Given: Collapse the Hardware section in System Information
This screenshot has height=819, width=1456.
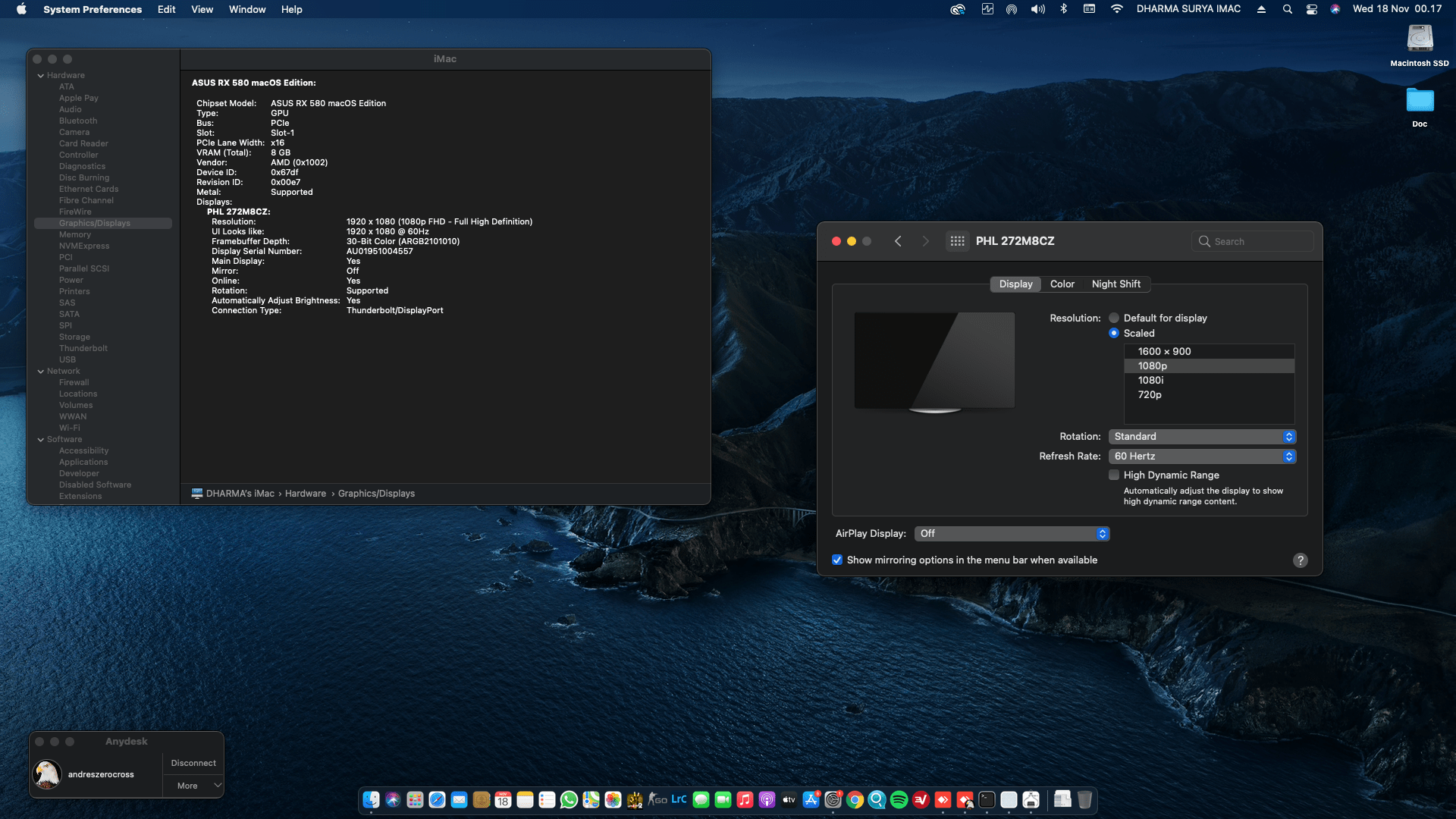Looking at the screenshot, I should click(x=41, y=75).
